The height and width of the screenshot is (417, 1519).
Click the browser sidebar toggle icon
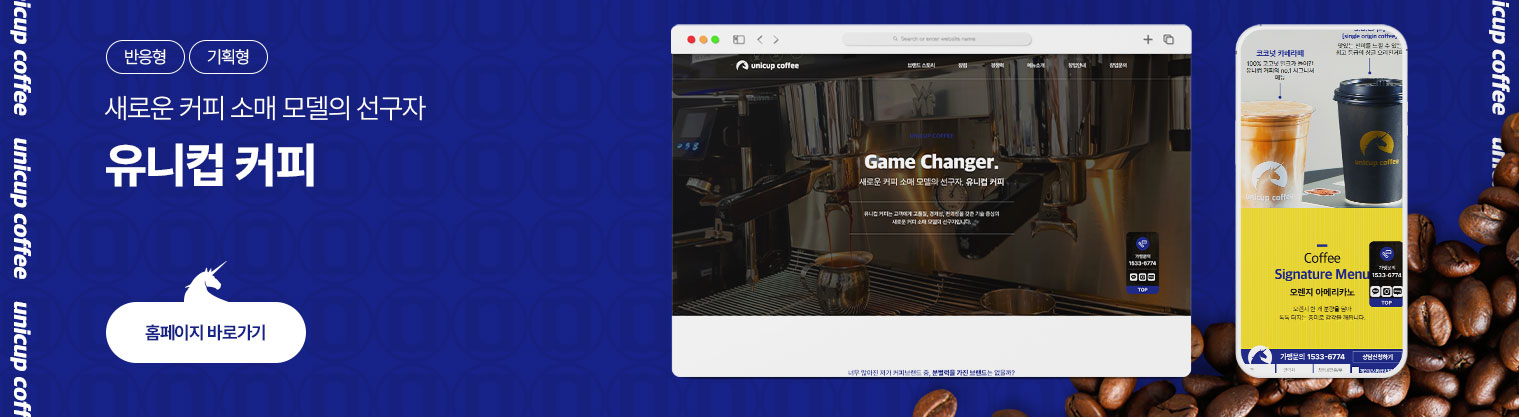(x=739, y=40)
